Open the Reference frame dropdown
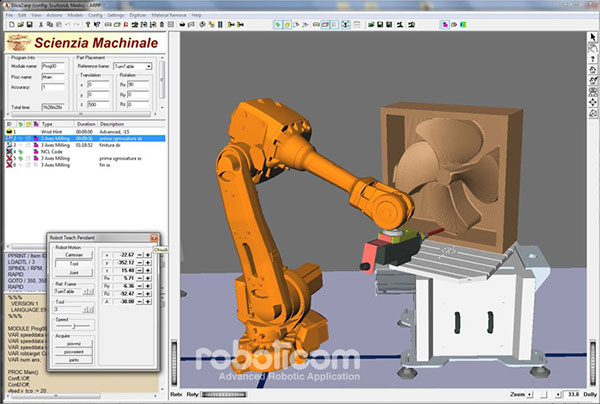Viewport: 600px width, 404px height. point(133,66)
